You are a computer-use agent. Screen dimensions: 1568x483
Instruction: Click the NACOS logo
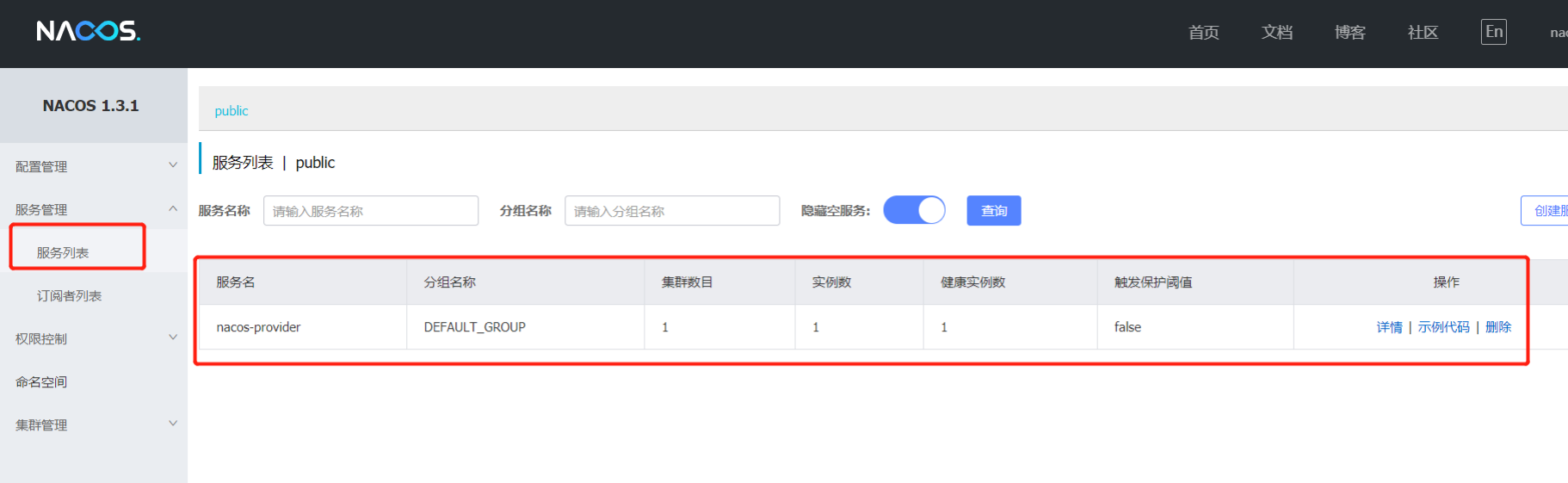(x=88, y=32)
